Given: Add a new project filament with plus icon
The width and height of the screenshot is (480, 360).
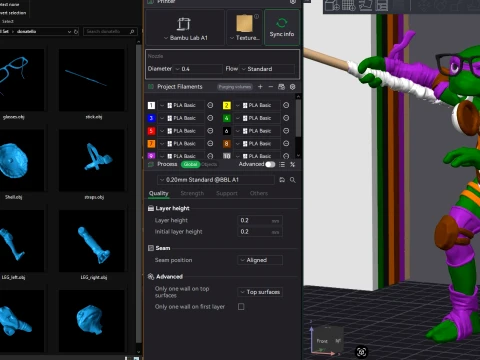Looking at the screenshot, I should (x=260, y=87).
